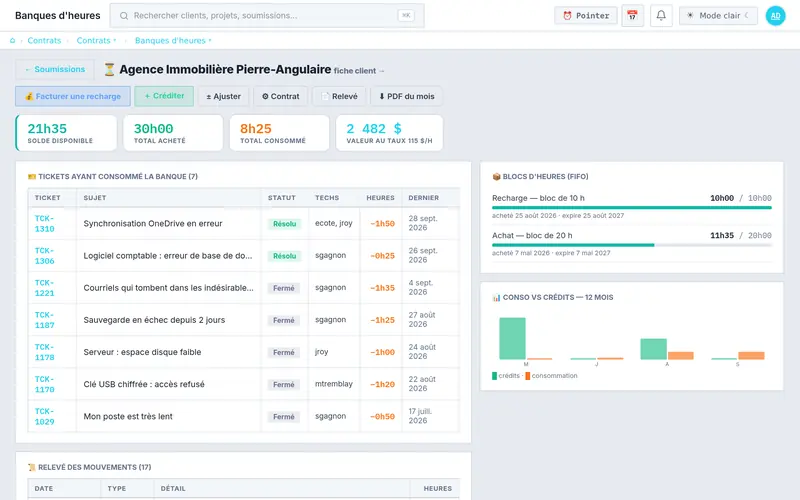Expand the second Contrats breadcrumb dropdown
Screen dimensions: 800x500
point(96,40)
